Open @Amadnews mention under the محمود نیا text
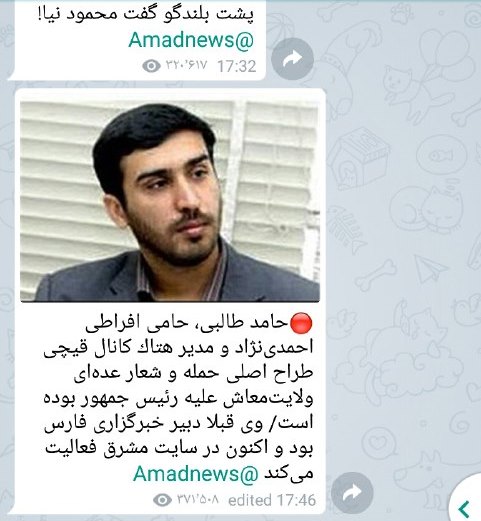This screenshot has width=481, height=521. (x=191, y=40)
